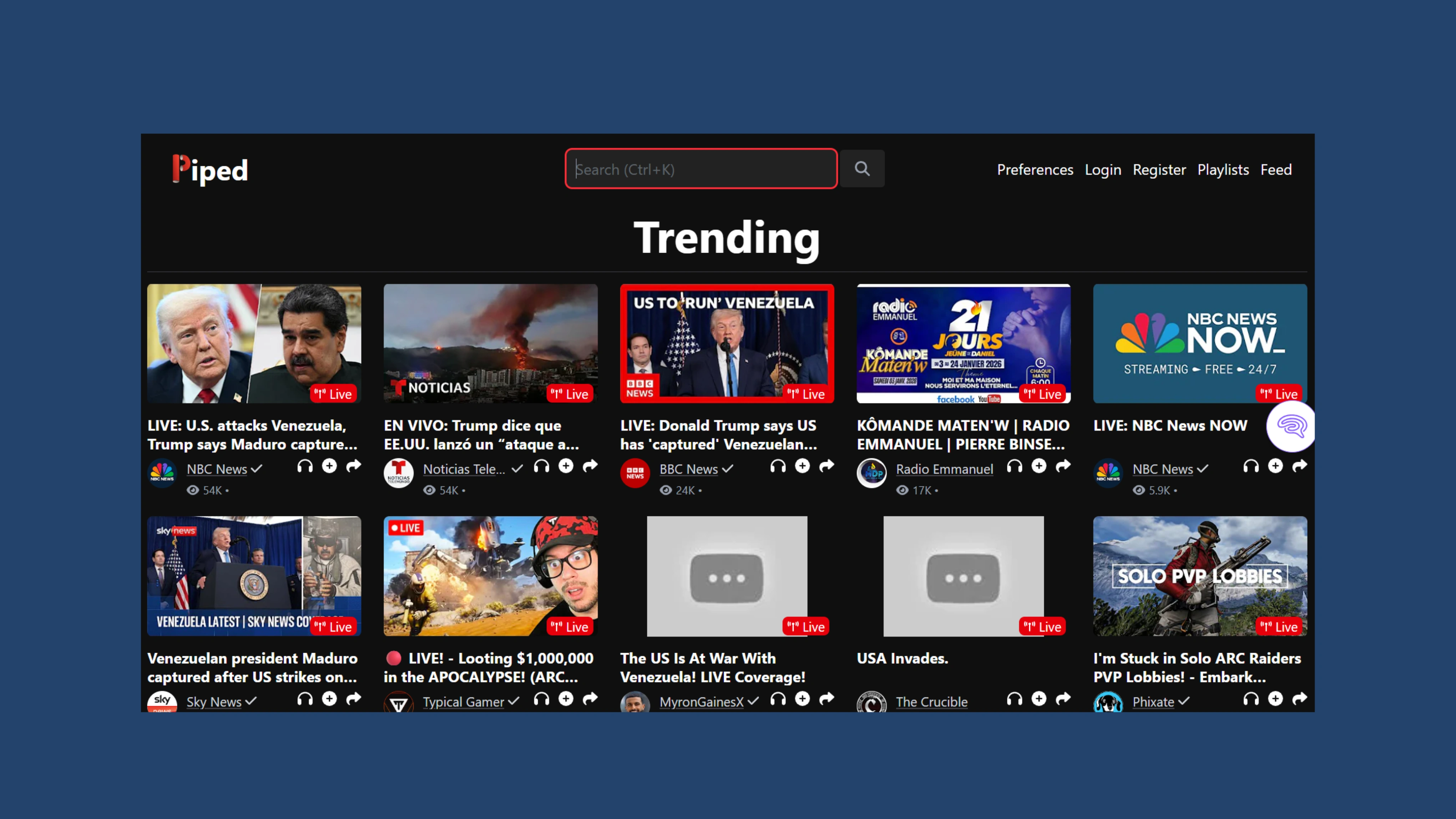Listen-only icon for Radio Emmanuel video
The height and width of the screenshot is (819, 1456).
point(1015,466)
